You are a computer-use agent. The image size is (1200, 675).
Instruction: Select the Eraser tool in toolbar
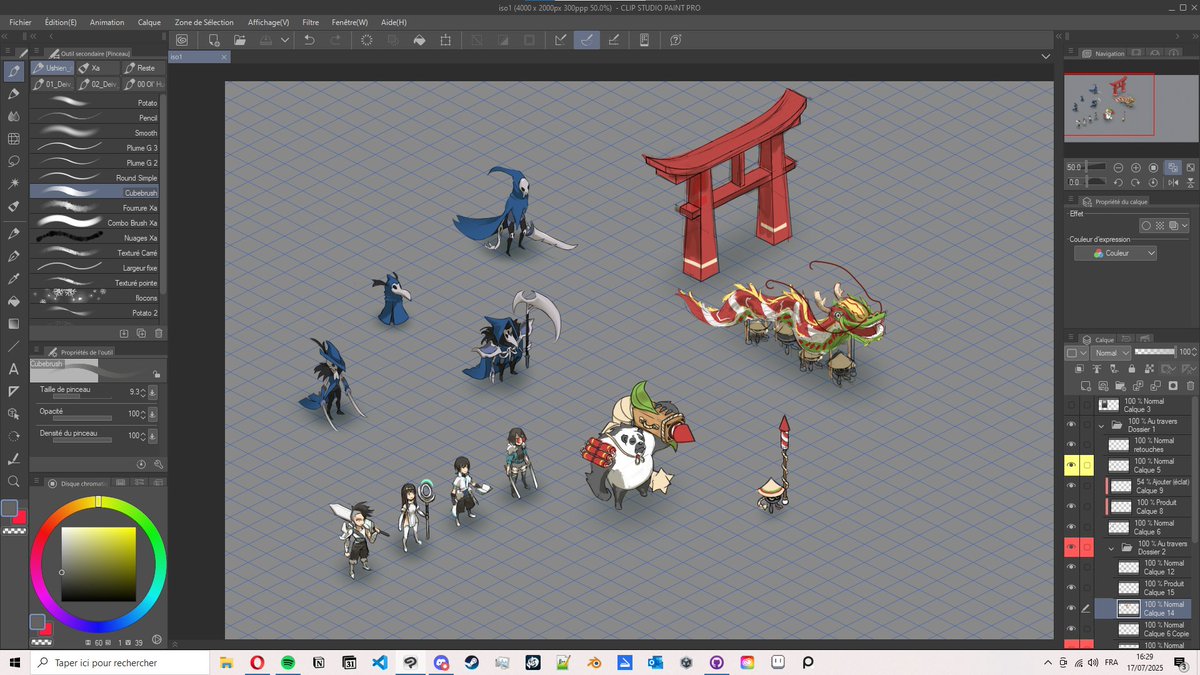click(14, 206)
